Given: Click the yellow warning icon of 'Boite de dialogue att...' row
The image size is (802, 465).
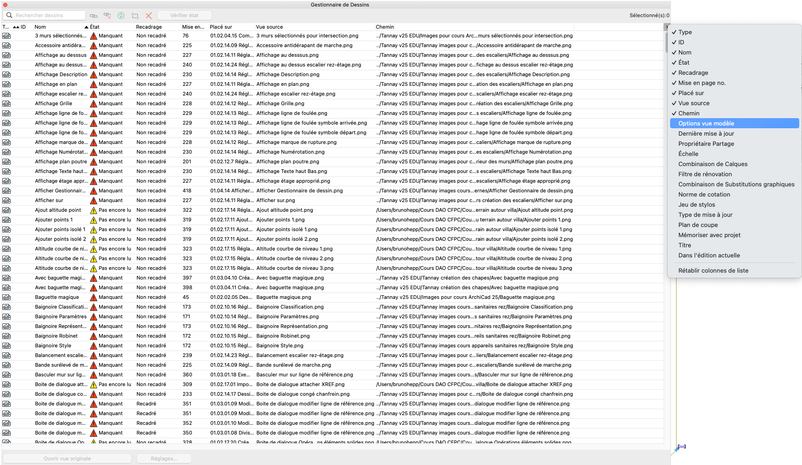Looking at the screenshot, I should coord(94,385).
